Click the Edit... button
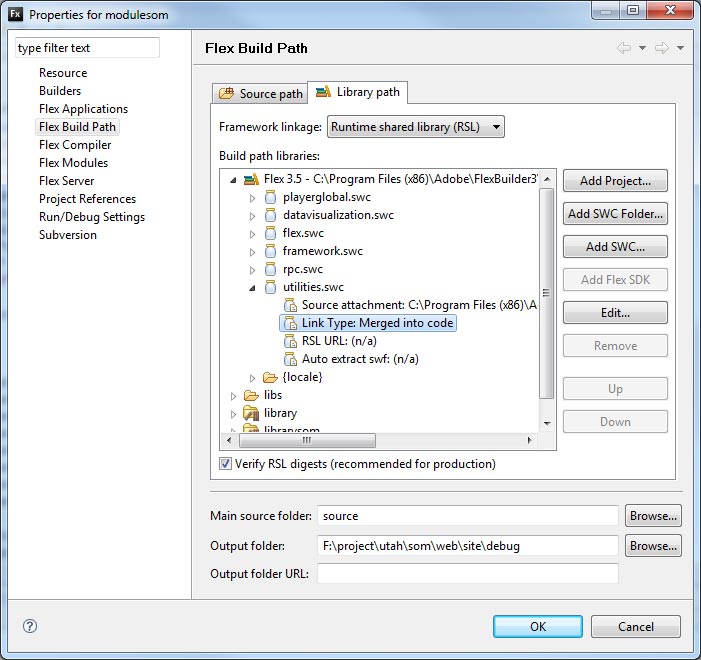This screenshot has width=701, height=660. 615,313
